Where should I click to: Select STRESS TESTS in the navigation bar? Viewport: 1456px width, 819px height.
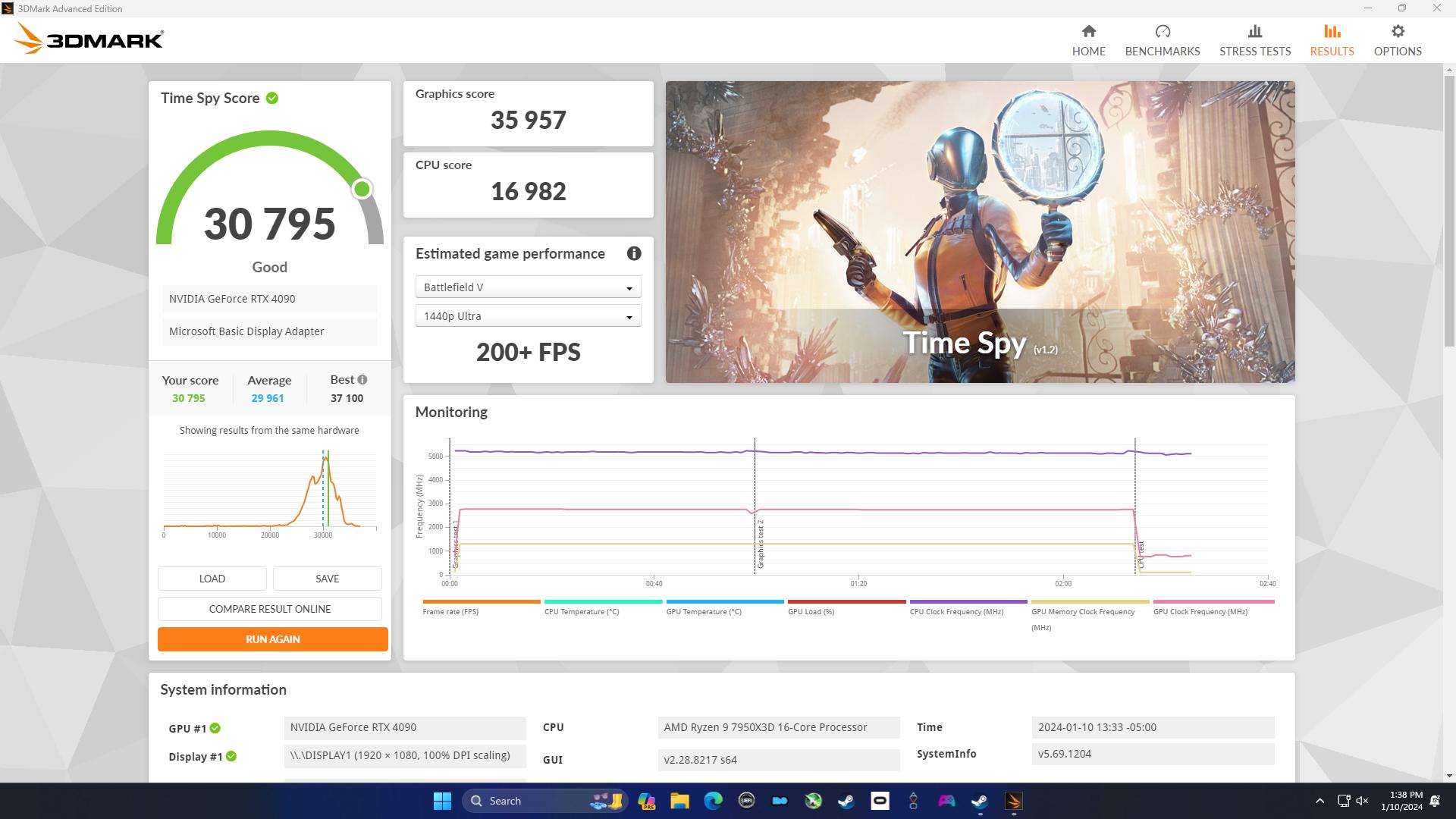1254,39
